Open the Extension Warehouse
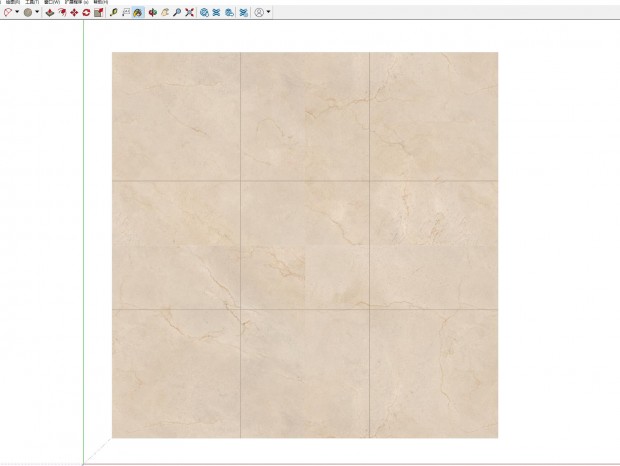 coord(216,13)
